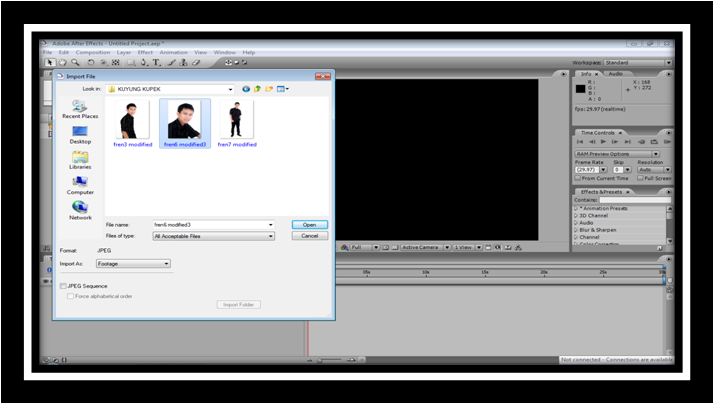The width and height of the screenshot is (714, 404).
Task: Select the Pan Behind tool
Action: tap(116, 62)
